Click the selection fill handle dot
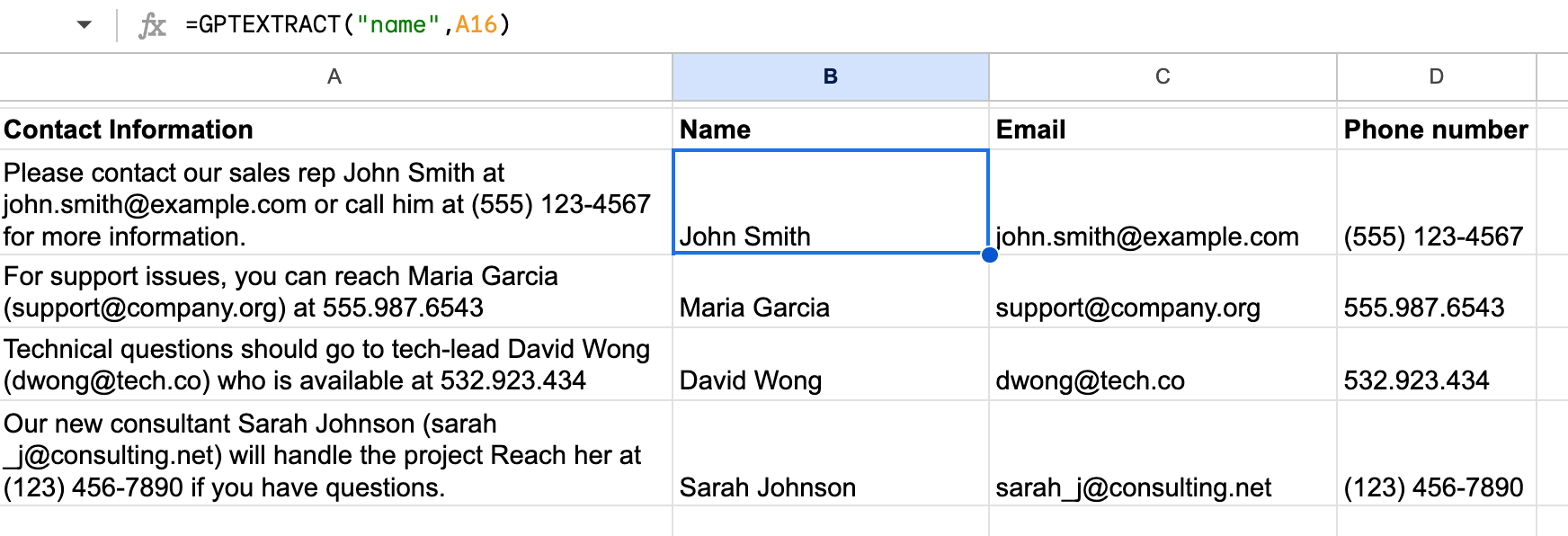 pyautogui.click(x=989, y=255)
